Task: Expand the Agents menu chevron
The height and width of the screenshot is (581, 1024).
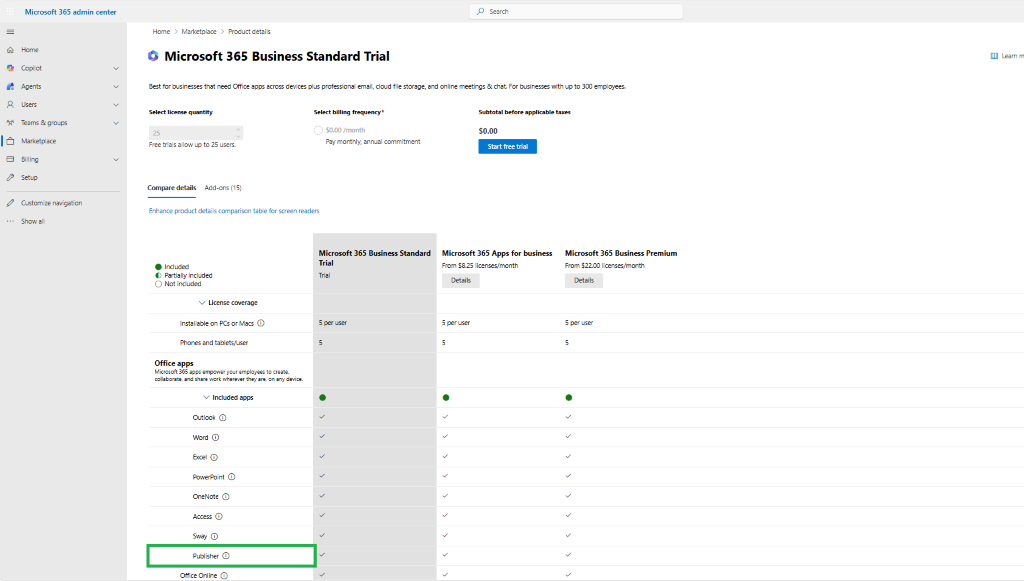Action: click(116, 86)
